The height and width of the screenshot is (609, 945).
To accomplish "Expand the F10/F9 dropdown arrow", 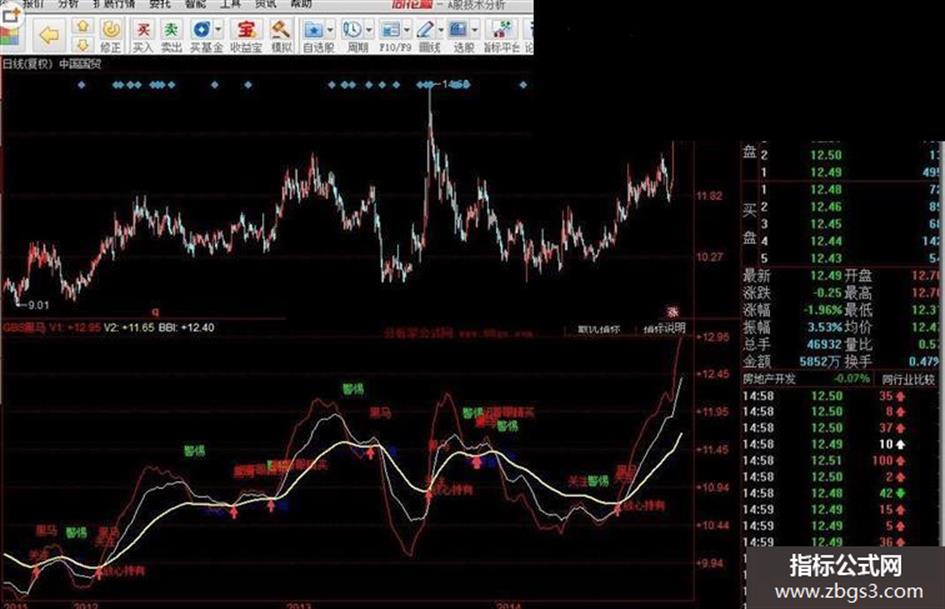I will coord(407,29).
